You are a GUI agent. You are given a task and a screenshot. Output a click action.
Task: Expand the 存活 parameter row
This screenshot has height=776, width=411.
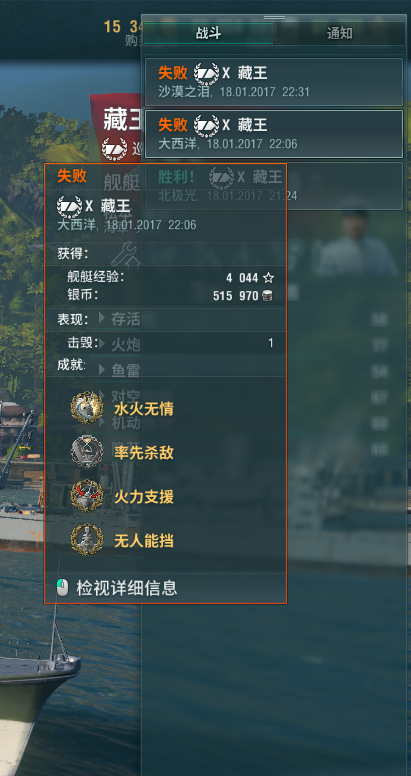[120, 319]
